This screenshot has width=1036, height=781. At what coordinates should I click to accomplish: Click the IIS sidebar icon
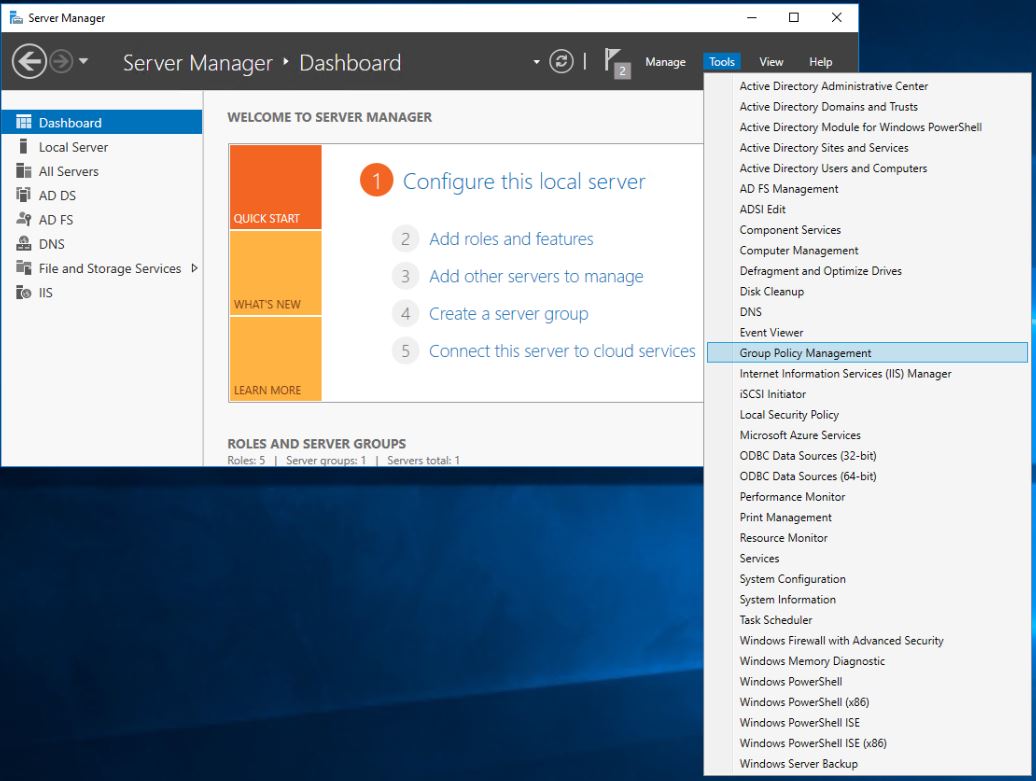click(23, 293)
